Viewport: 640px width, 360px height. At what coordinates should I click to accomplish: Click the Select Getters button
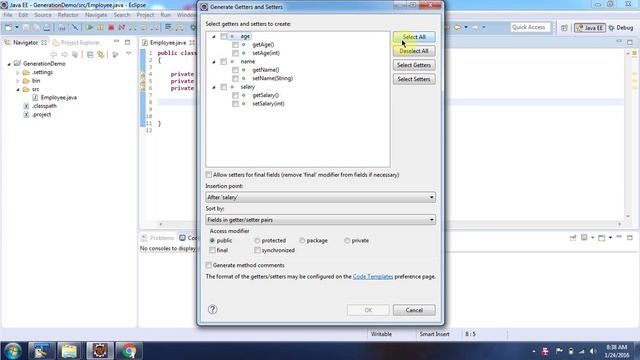tap(414, 65)
